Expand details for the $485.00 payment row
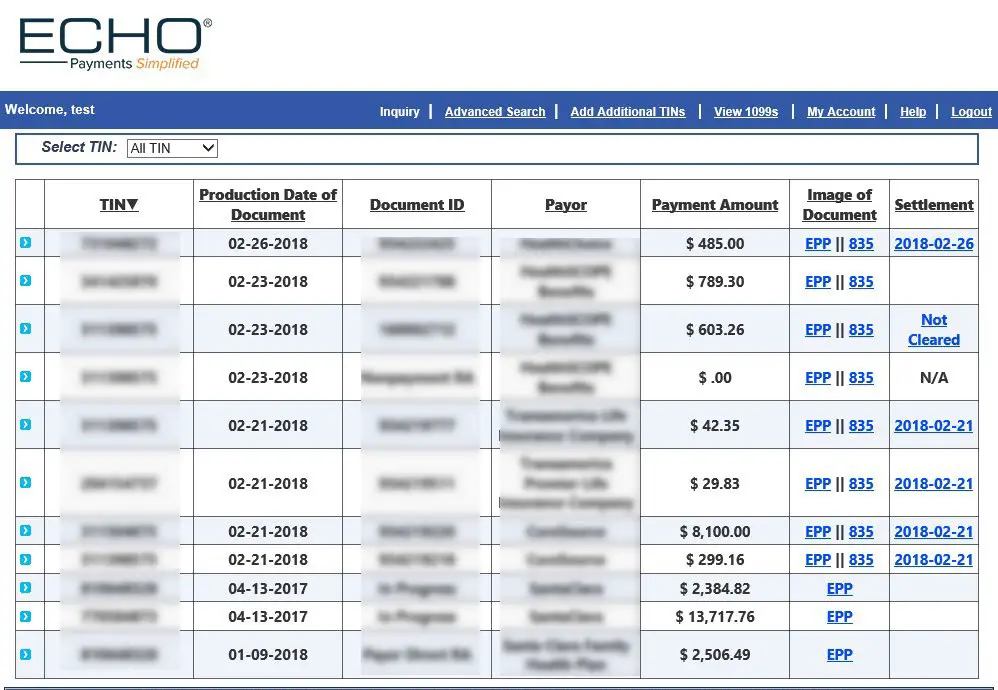 [26, 243]
